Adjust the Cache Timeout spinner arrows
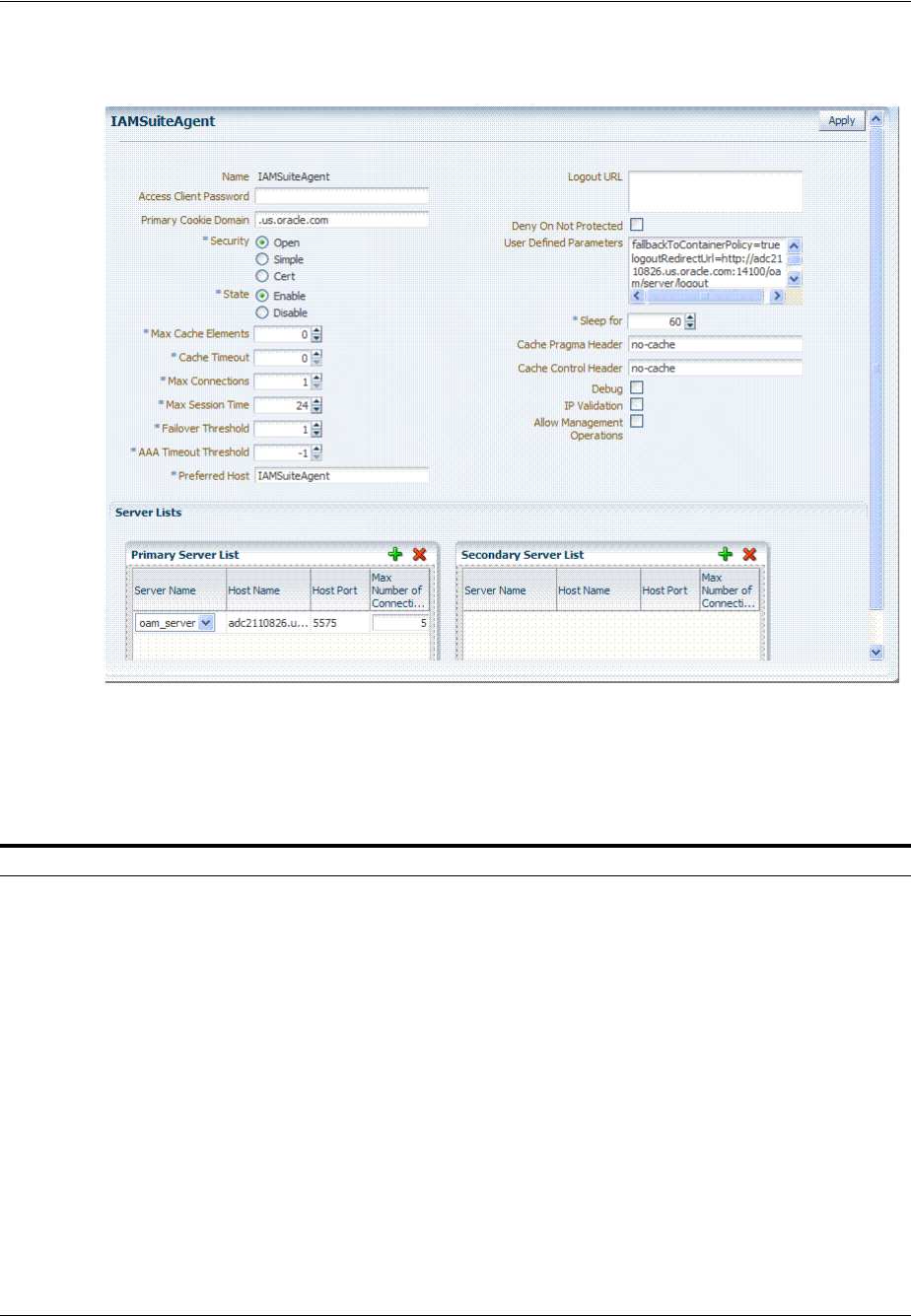This screenshot has width=911, height=1316. tap(317, 358)
